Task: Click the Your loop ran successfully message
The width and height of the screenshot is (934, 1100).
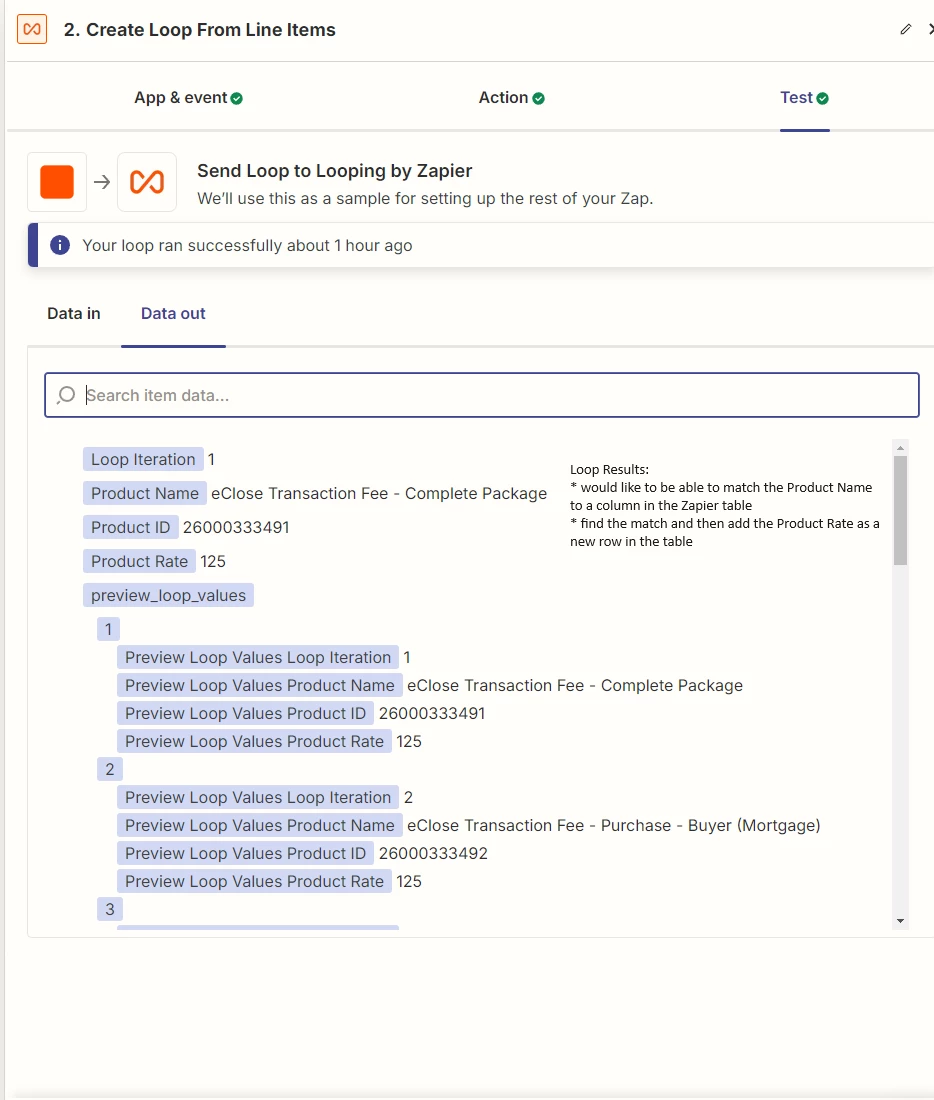Action: tap(247, 246)
